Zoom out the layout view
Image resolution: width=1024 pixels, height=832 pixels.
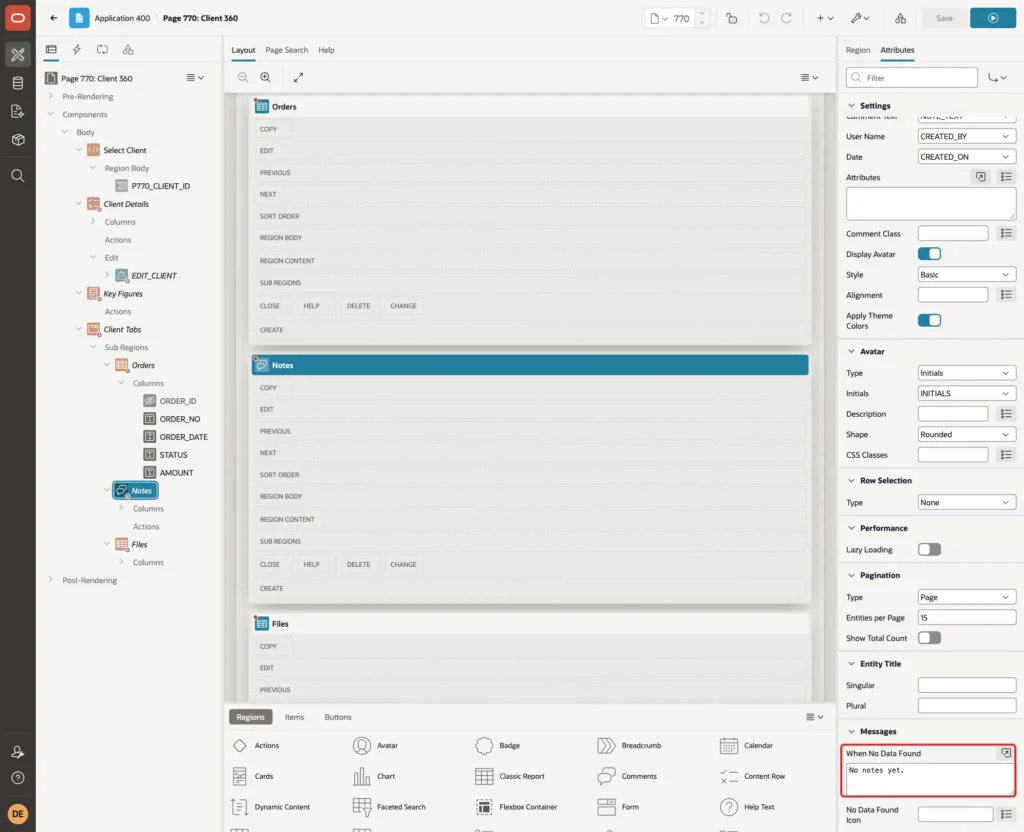pos(243,77)
